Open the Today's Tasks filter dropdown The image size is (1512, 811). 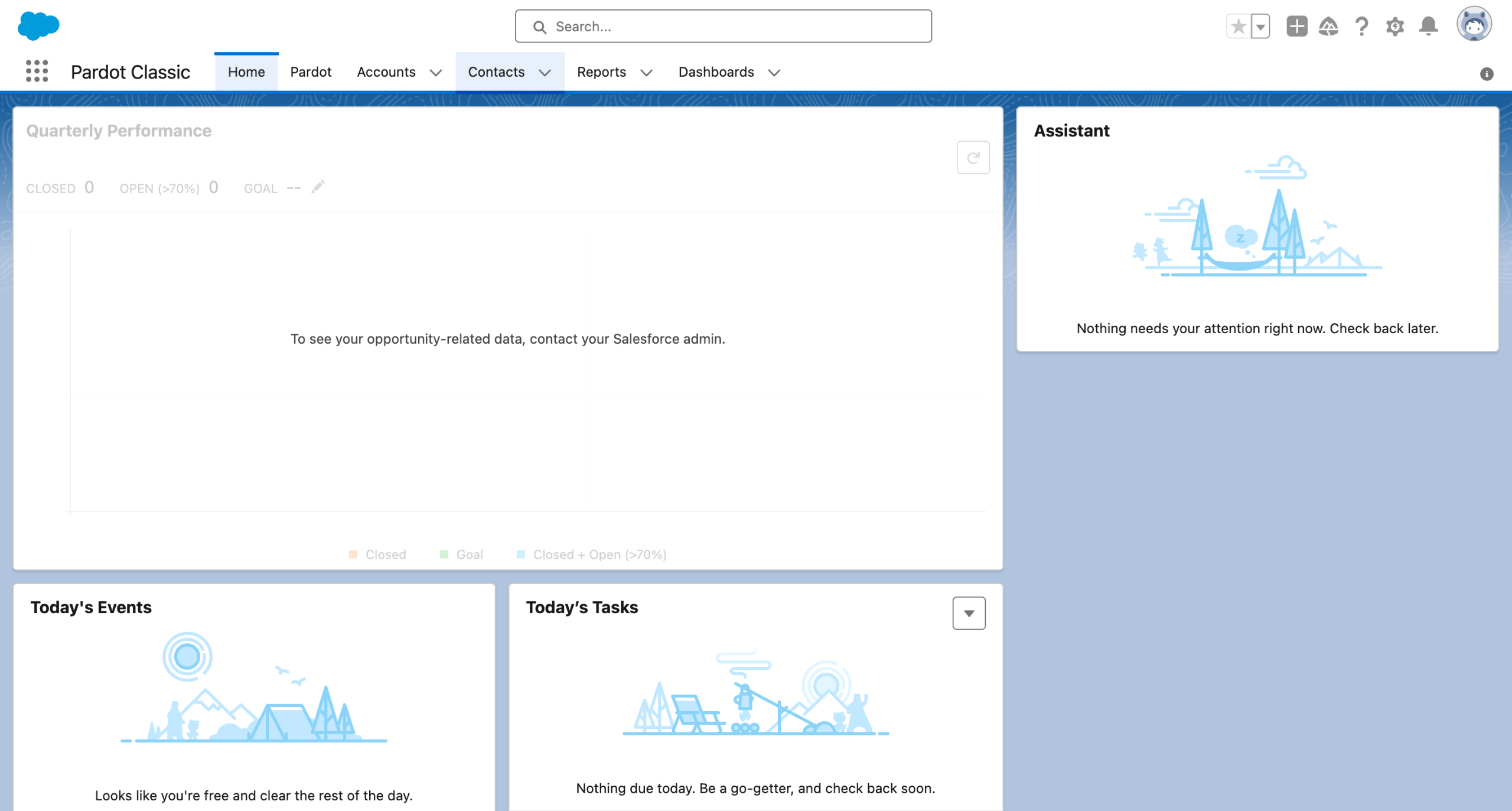click(x=969, y=613)
